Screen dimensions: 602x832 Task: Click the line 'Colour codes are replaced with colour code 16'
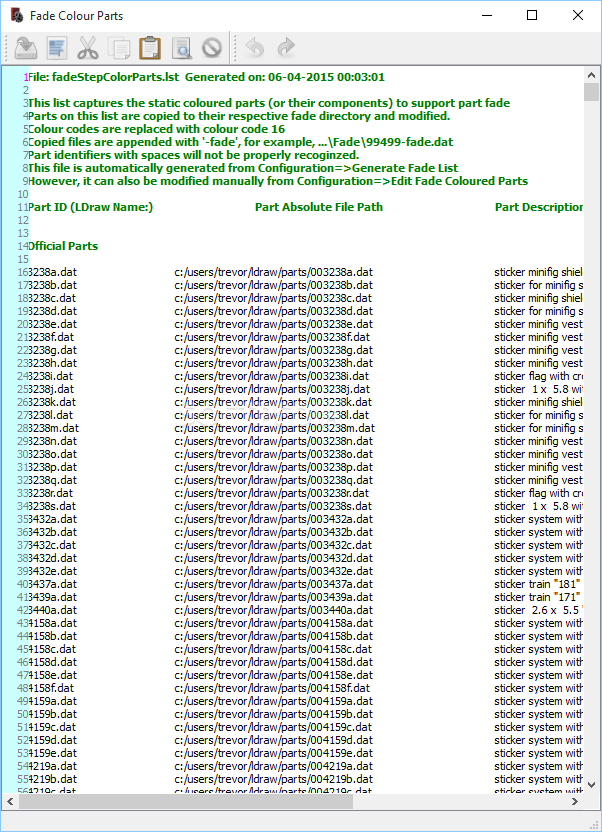tap(156, 129)
